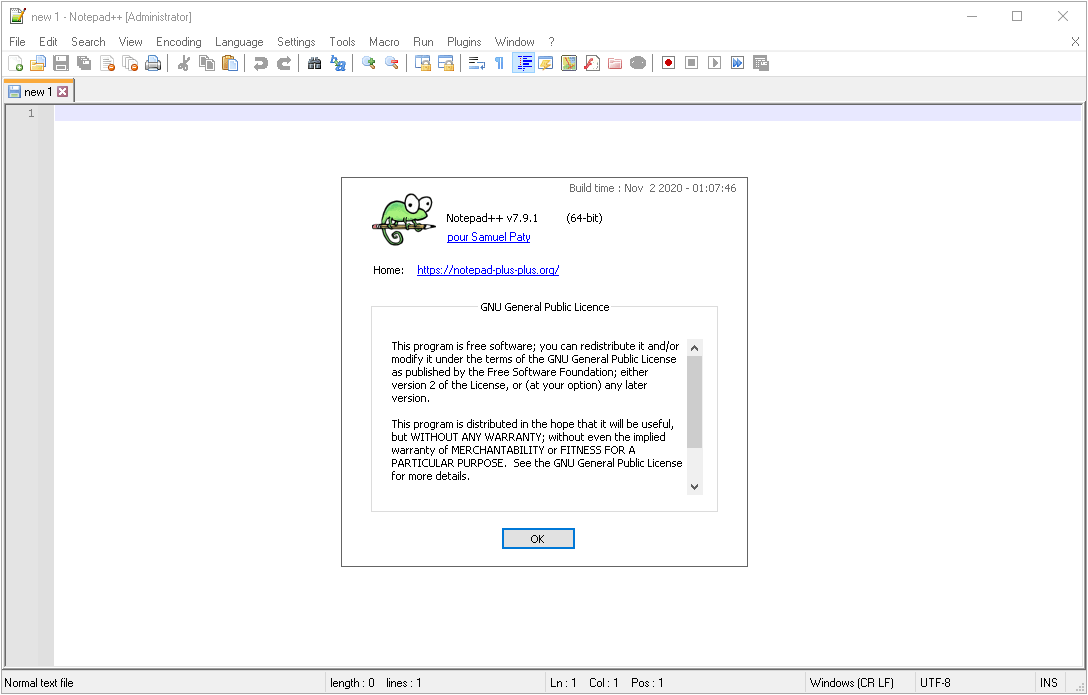Click 'Normal text file' in status bar
This screenshot has height=695, width=1088.
[x=39, y=683]
